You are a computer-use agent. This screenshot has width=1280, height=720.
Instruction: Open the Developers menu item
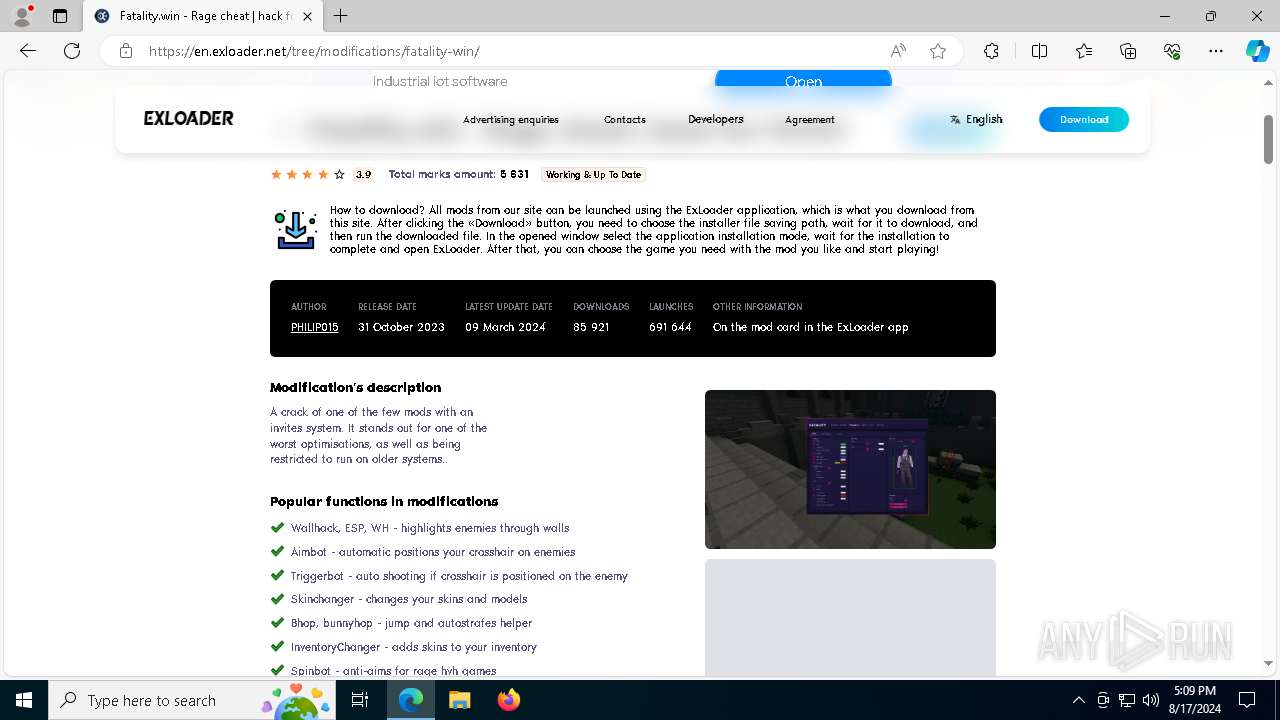716,119
